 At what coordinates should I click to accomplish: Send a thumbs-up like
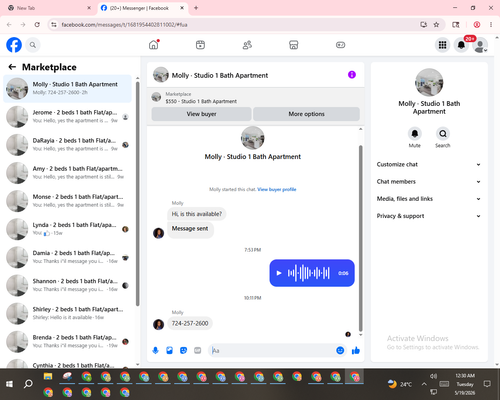pos(356,350)
